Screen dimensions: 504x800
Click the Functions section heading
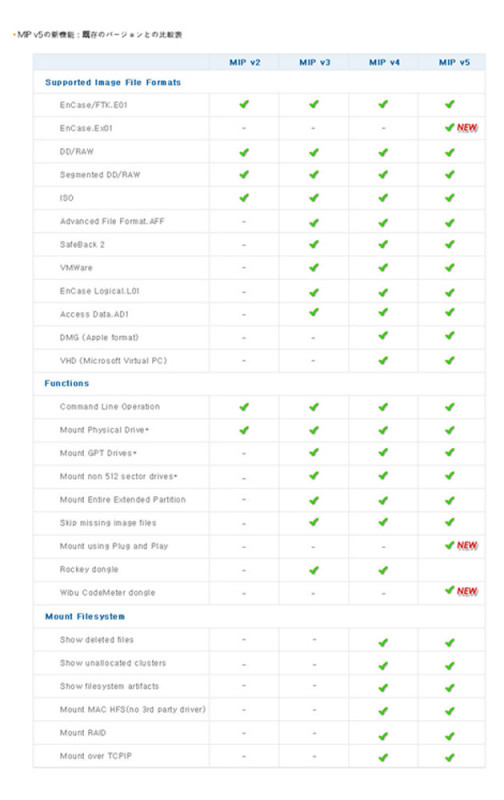(x=66, y=383)
